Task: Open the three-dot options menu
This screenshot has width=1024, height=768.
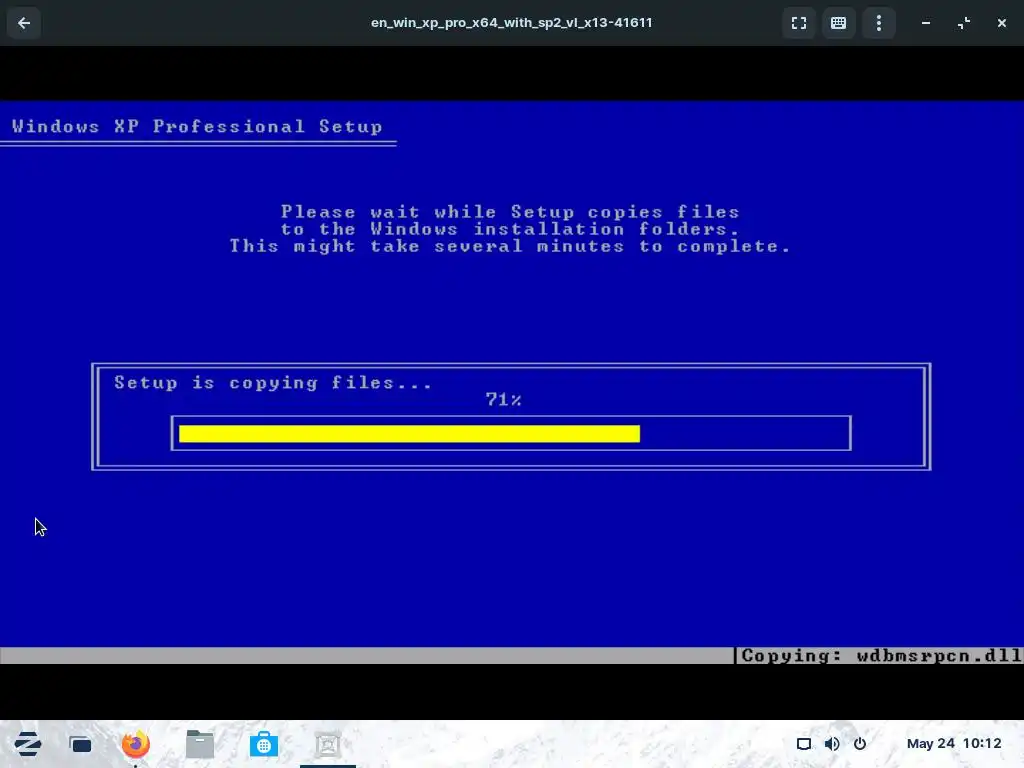Action: [879, 23]
